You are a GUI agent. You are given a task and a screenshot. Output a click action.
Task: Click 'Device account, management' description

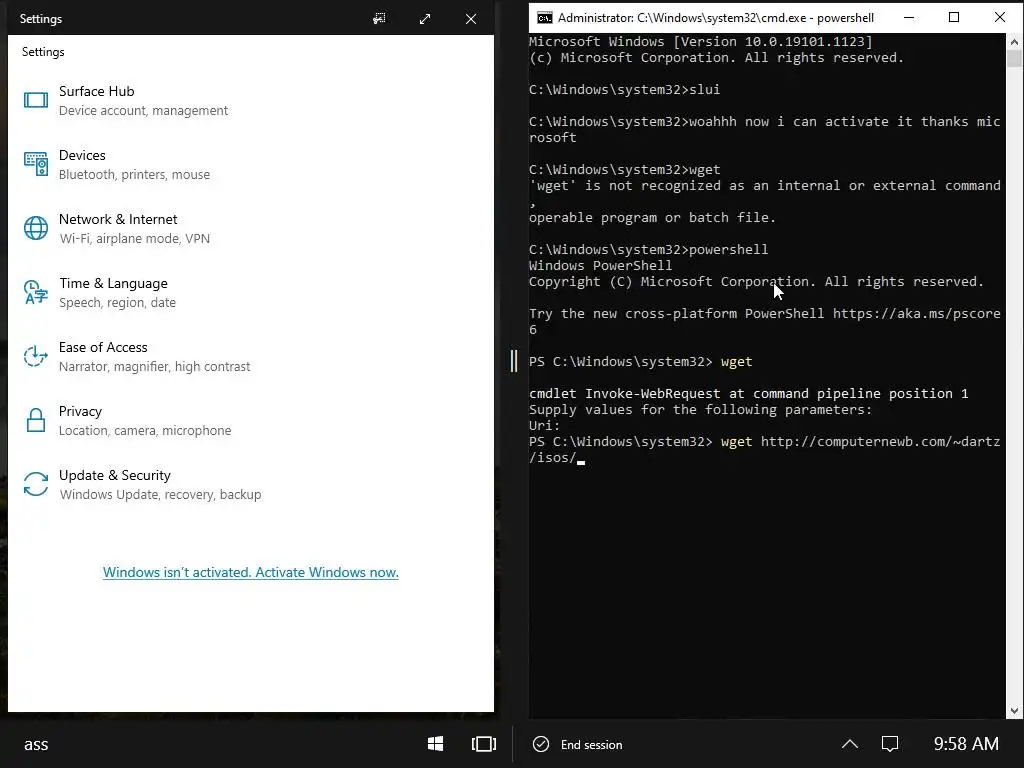click(144, 111)
